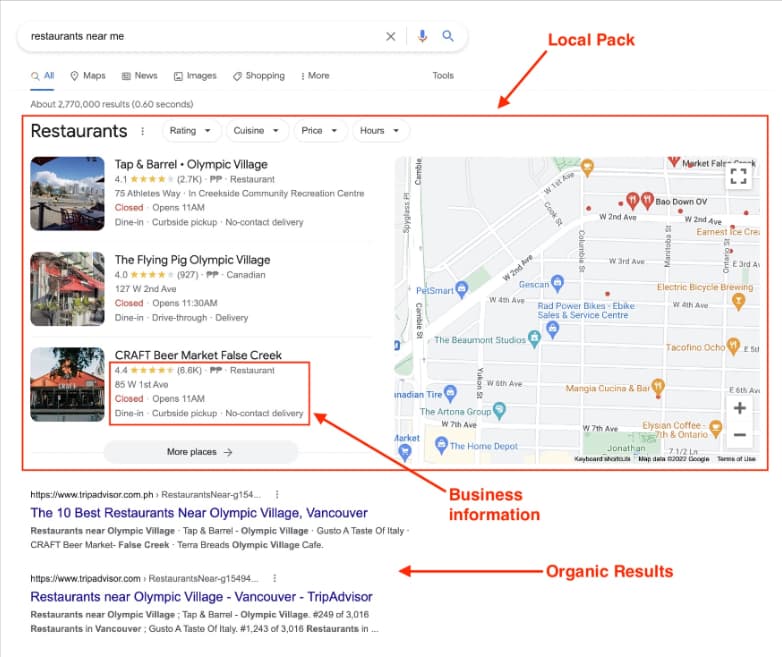Open the More search categories menu
This screenshot has height=657, width=782.
click(x=315, y=76)
